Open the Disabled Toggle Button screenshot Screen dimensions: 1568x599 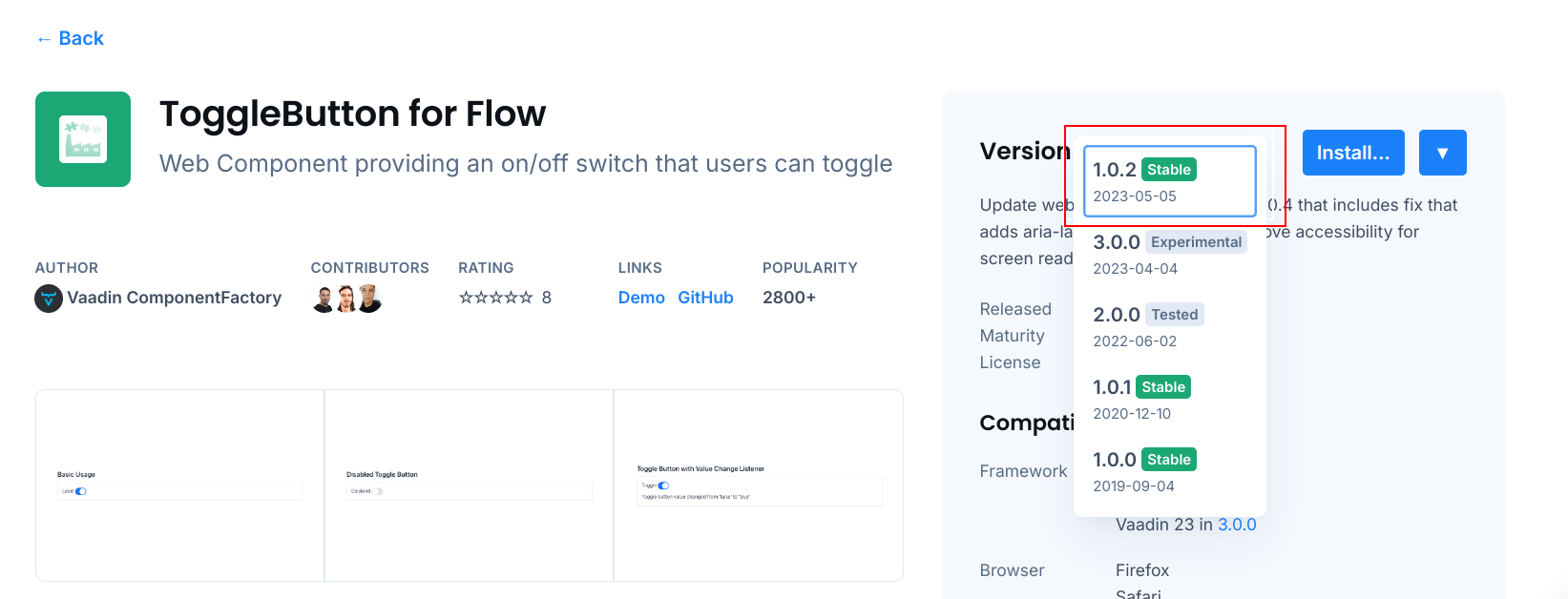click(469, 485)
